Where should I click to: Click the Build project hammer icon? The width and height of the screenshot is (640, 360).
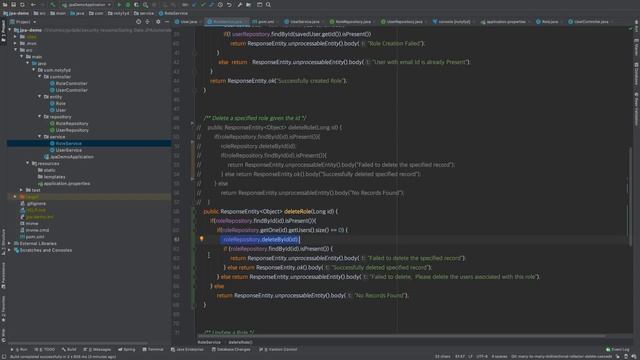pos(53,5)
